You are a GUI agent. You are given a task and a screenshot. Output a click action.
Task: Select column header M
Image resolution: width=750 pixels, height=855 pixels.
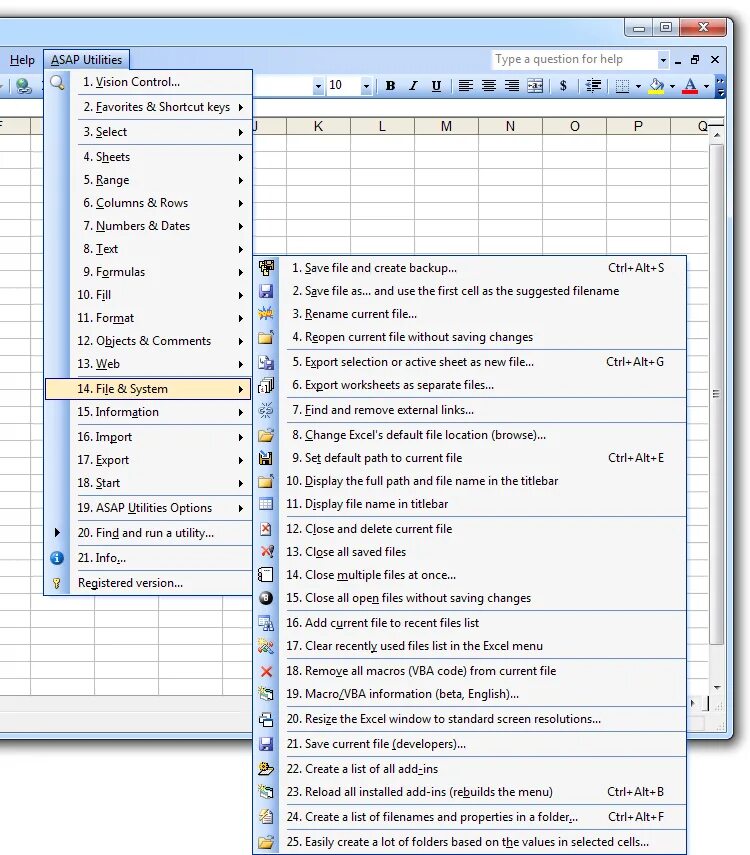click(x=446, y=127)
